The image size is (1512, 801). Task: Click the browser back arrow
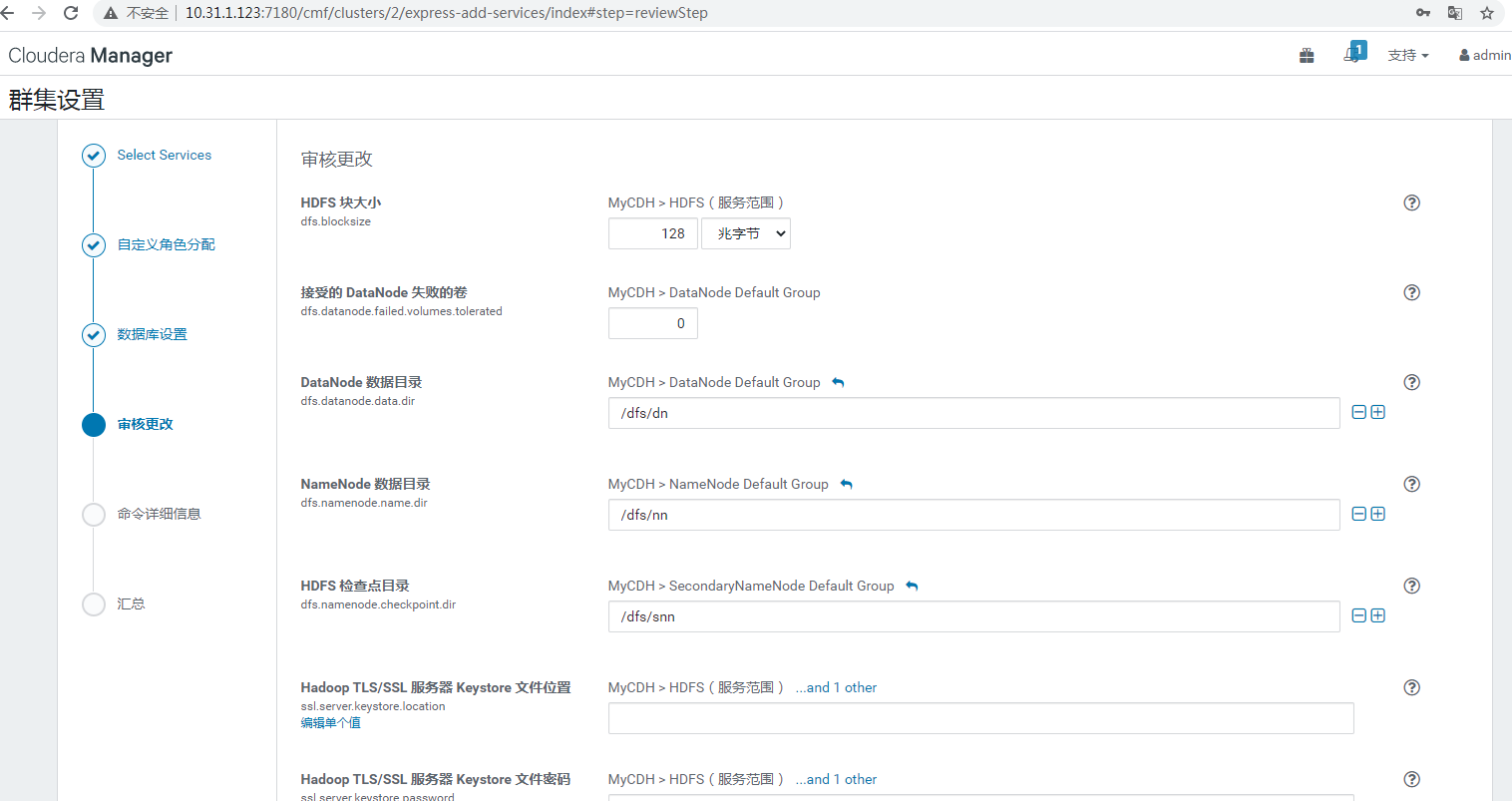(7, 13)
